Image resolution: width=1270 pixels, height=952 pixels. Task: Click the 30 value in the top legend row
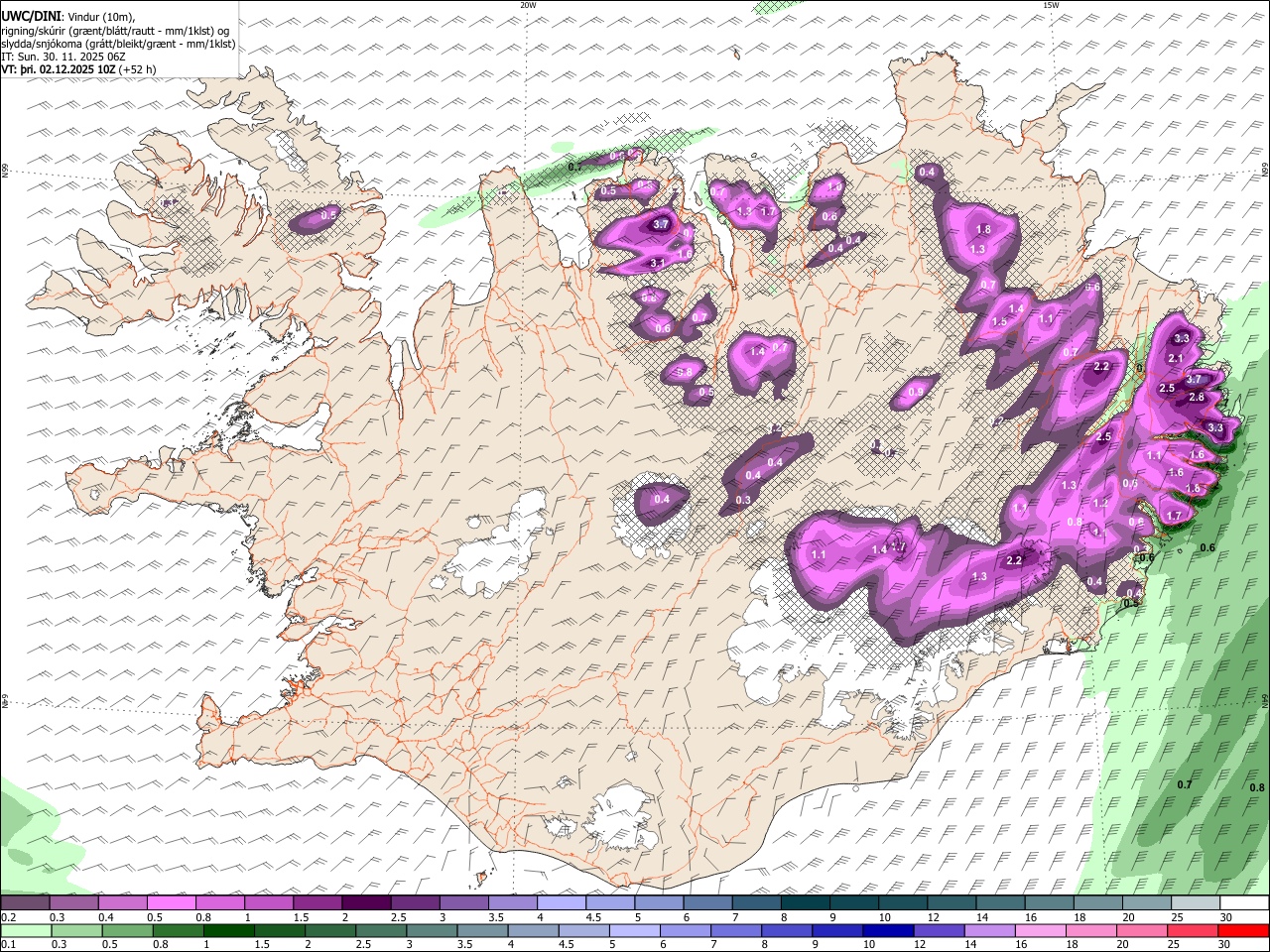pyautogui.click(x=1225, y=917)
